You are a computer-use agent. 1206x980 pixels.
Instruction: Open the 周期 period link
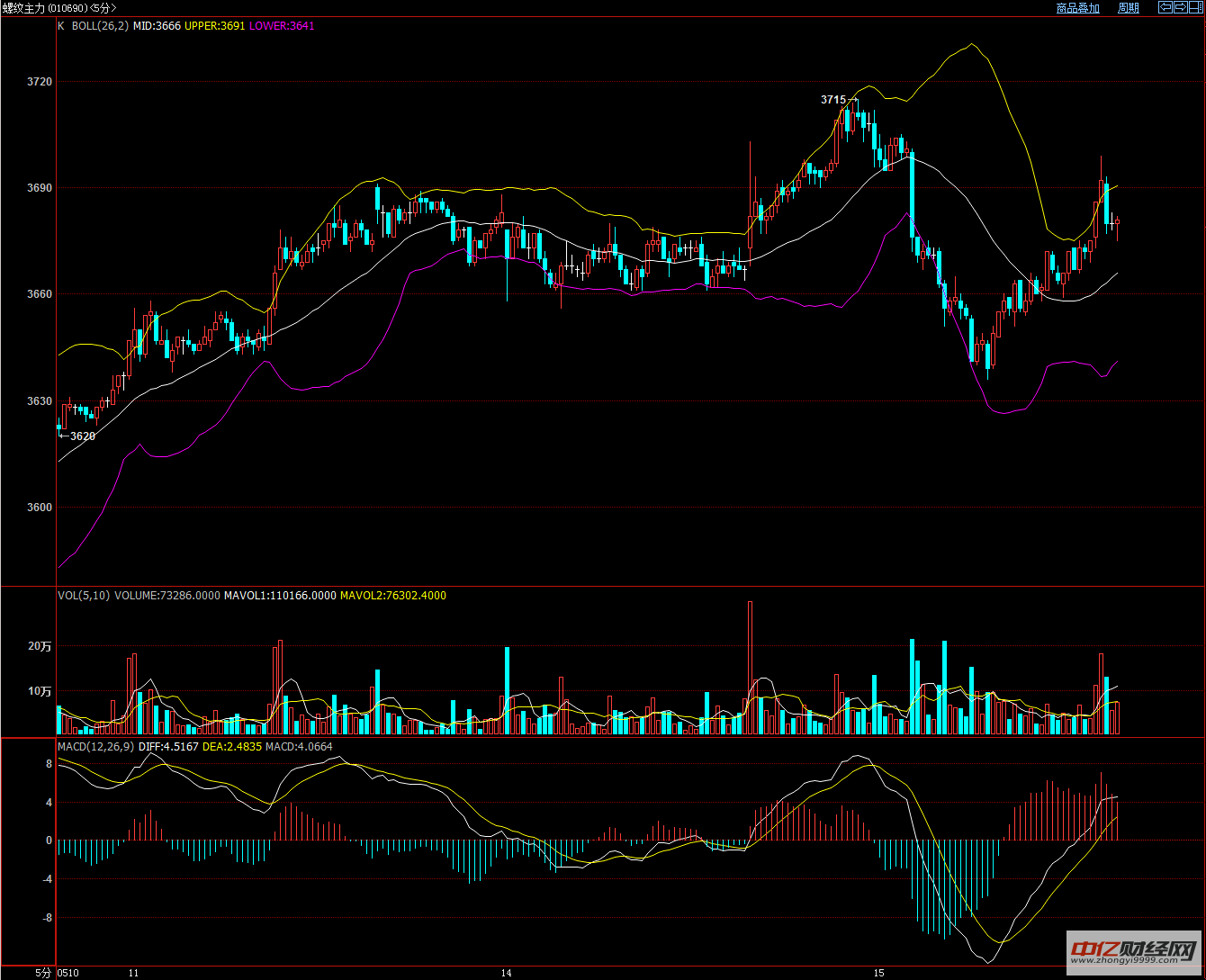(x=1129, y=8)
